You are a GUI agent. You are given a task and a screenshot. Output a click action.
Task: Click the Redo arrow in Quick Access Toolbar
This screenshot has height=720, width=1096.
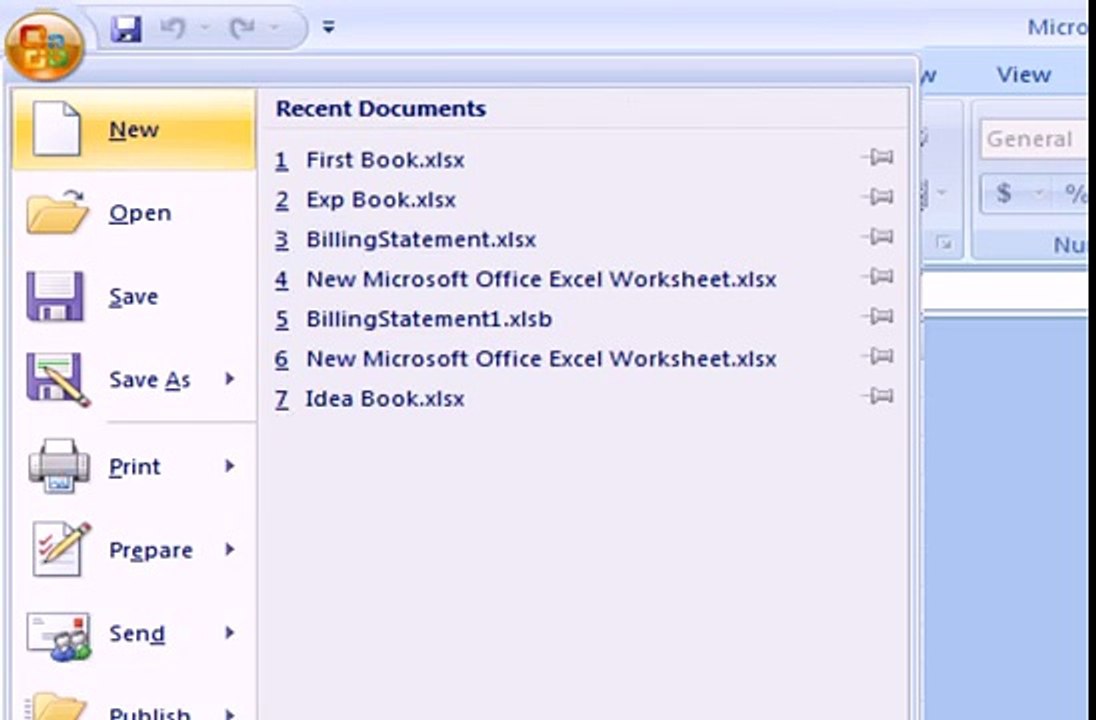click(x=243, y=28)
